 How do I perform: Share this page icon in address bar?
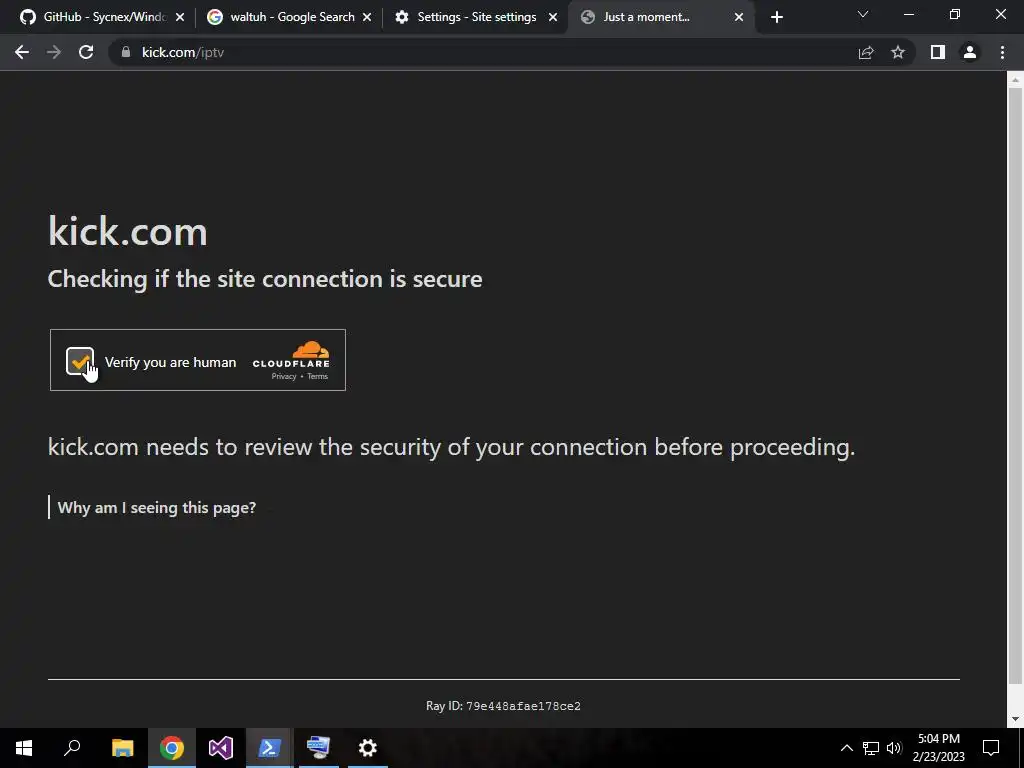pyautogui.click(x=866, y=52)
